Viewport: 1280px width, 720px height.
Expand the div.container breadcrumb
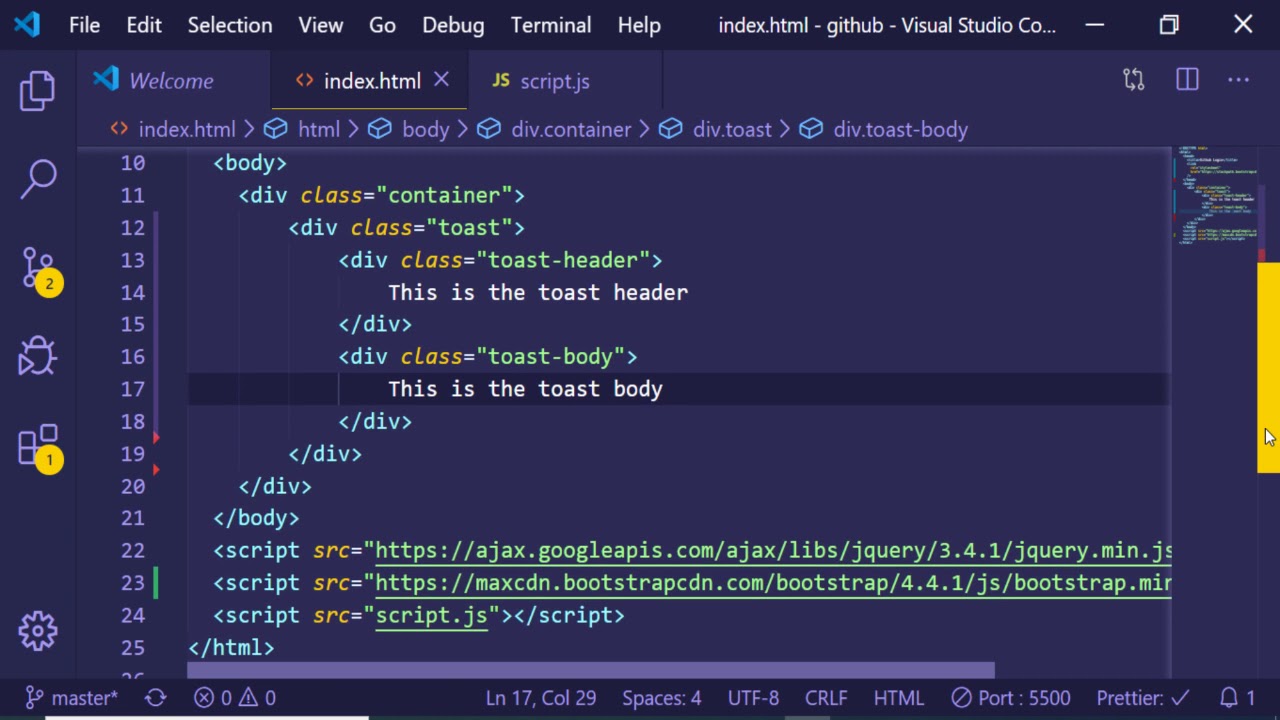coord(570,129)
